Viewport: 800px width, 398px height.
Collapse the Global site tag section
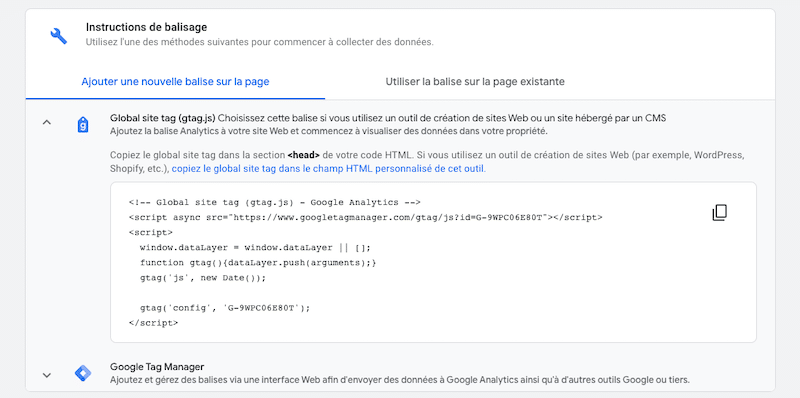coord(46,122)
